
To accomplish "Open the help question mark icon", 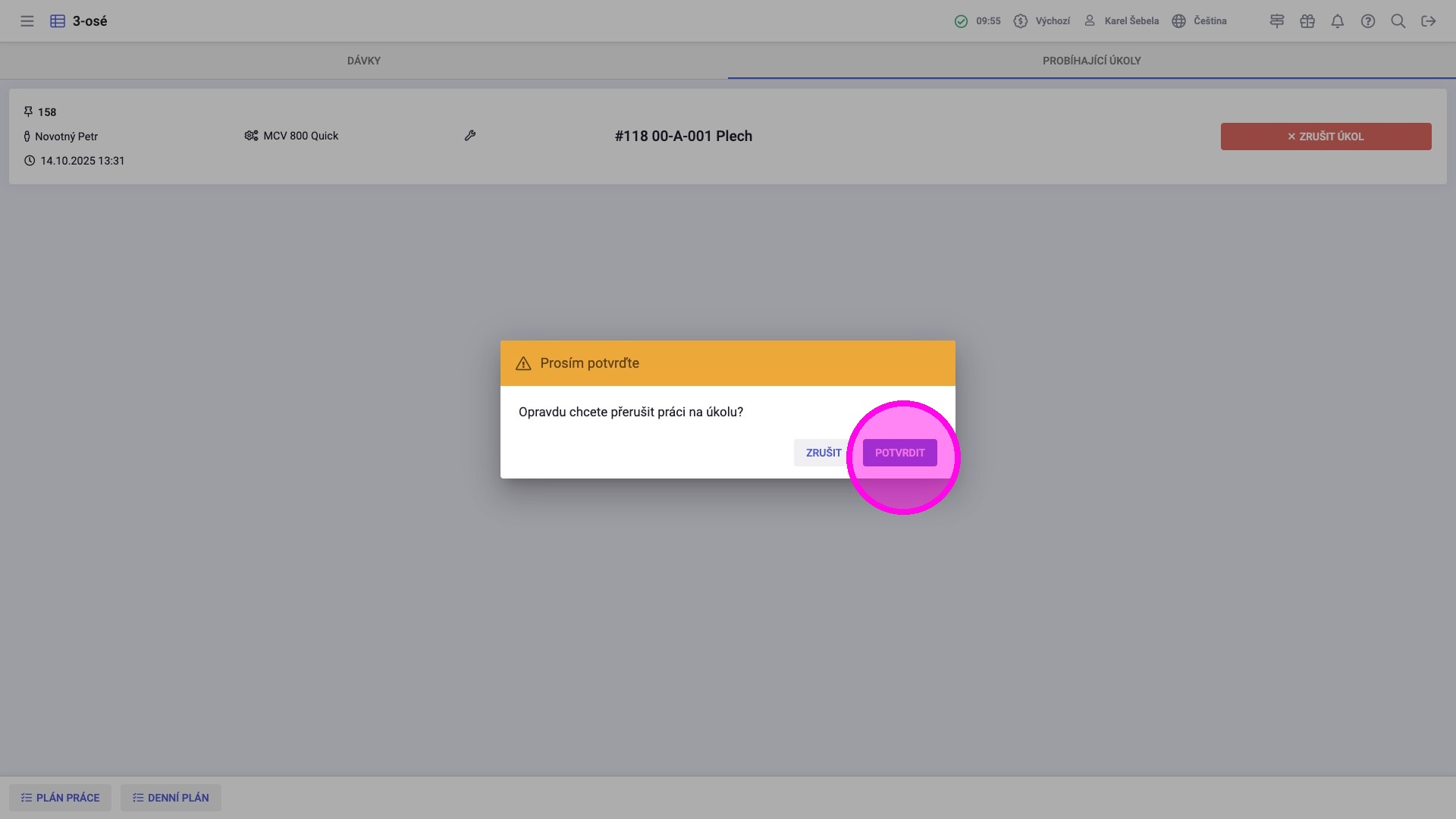I will tap(1368, 21).
